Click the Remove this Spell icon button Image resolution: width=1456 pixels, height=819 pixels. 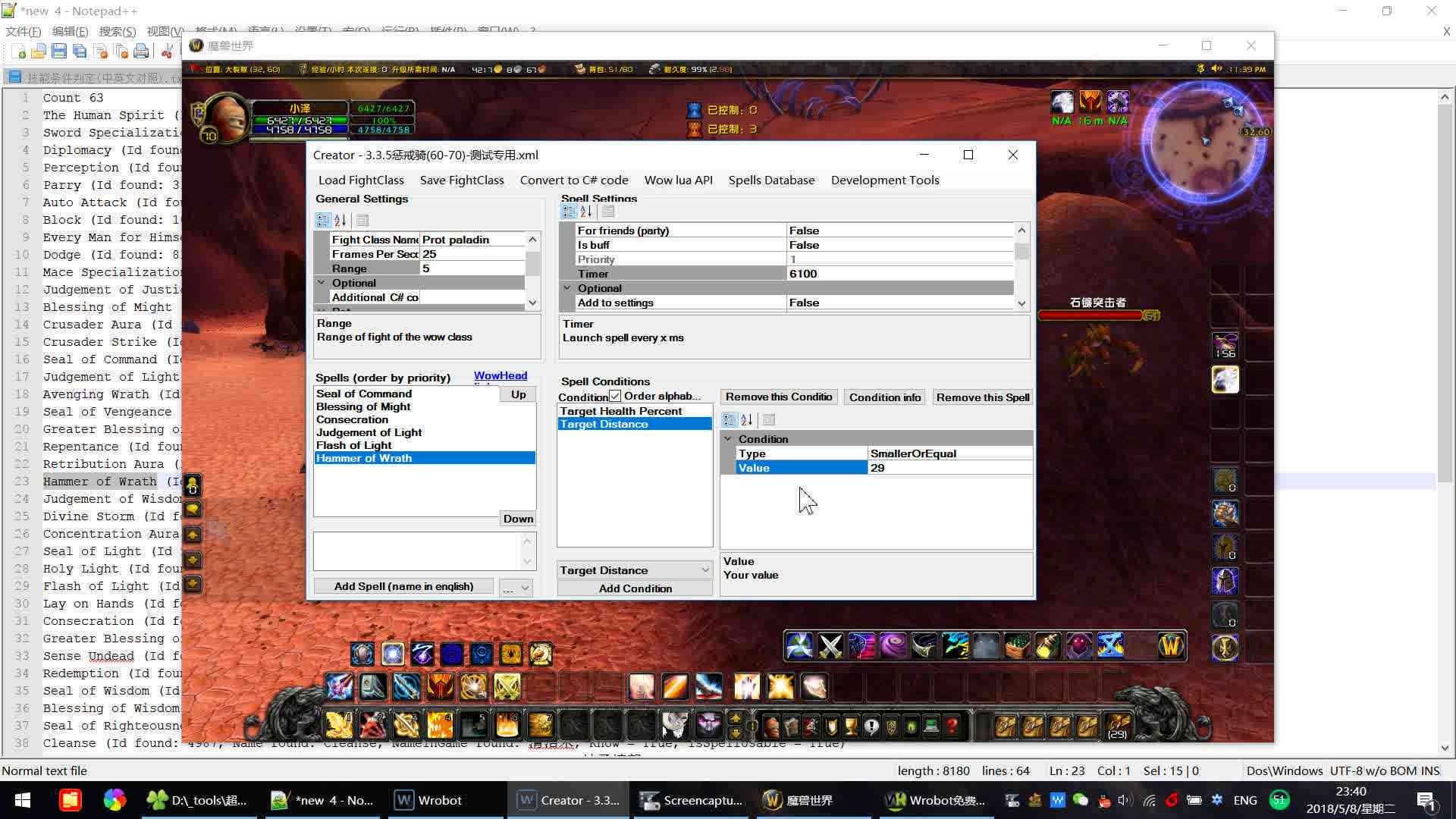point(981,397)
